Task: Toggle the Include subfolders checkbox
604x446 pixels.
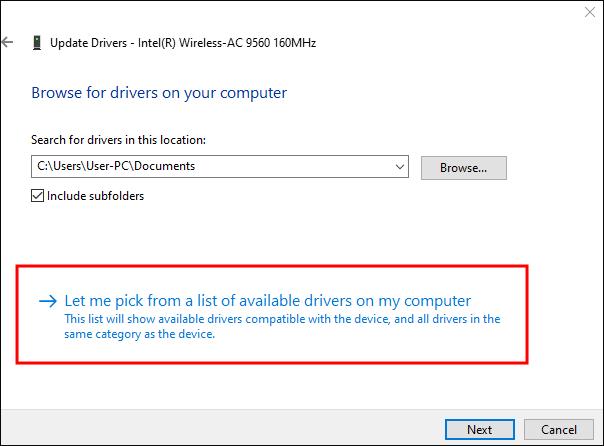Action: (x=37, y=196)
